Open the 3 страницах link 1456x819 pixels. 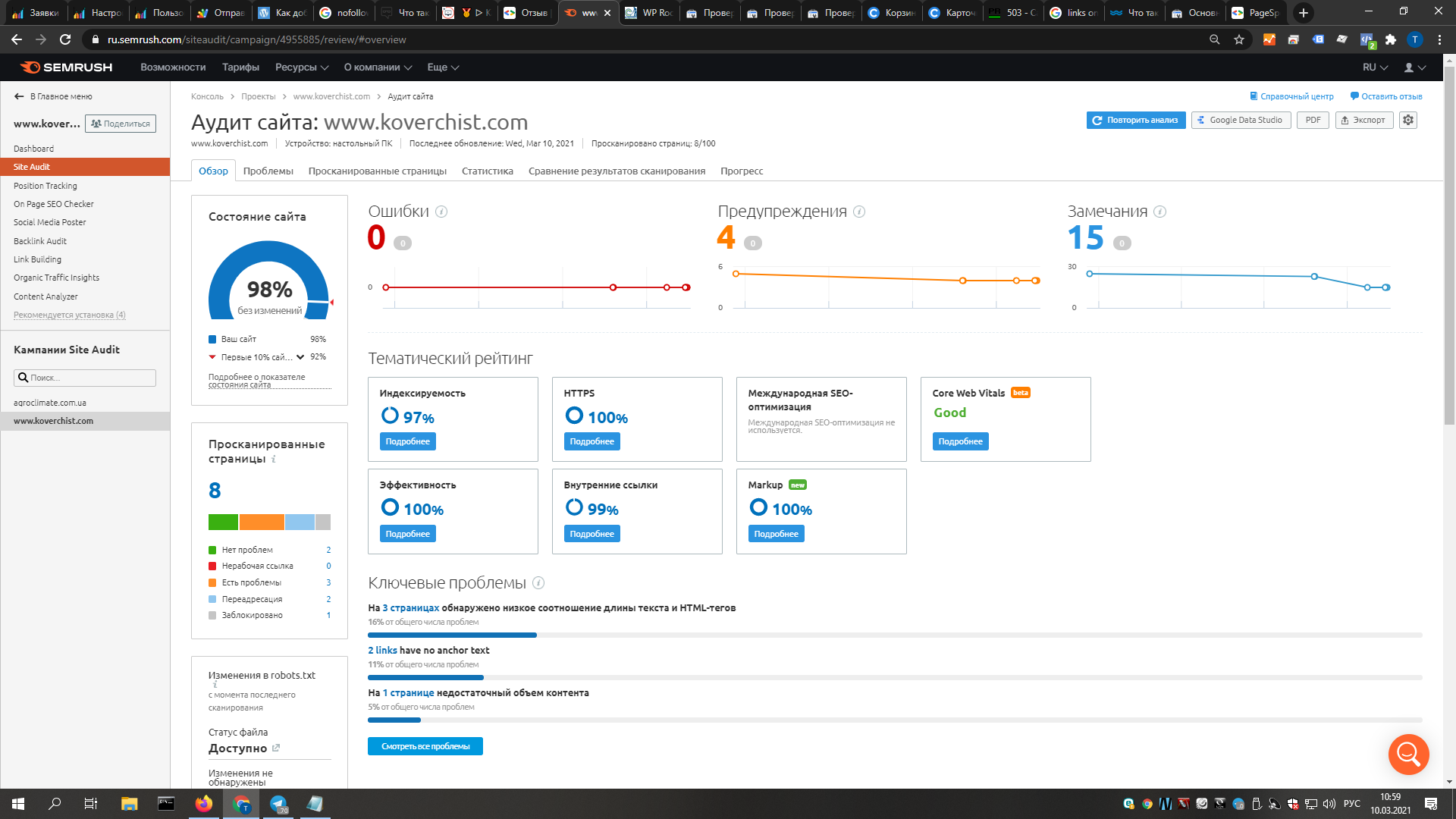coord(411,608)
